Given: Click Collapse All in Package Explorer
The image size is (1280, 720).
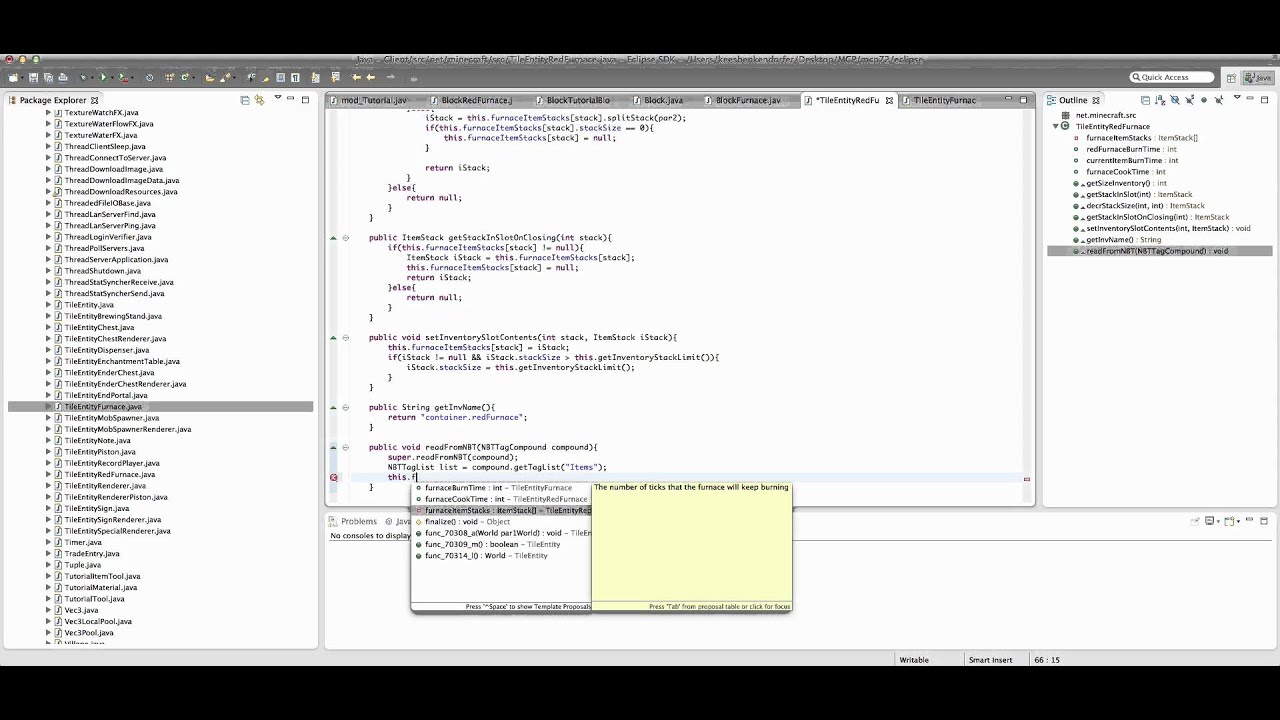Looking at the screenshot, I should (x=245, y=100).
